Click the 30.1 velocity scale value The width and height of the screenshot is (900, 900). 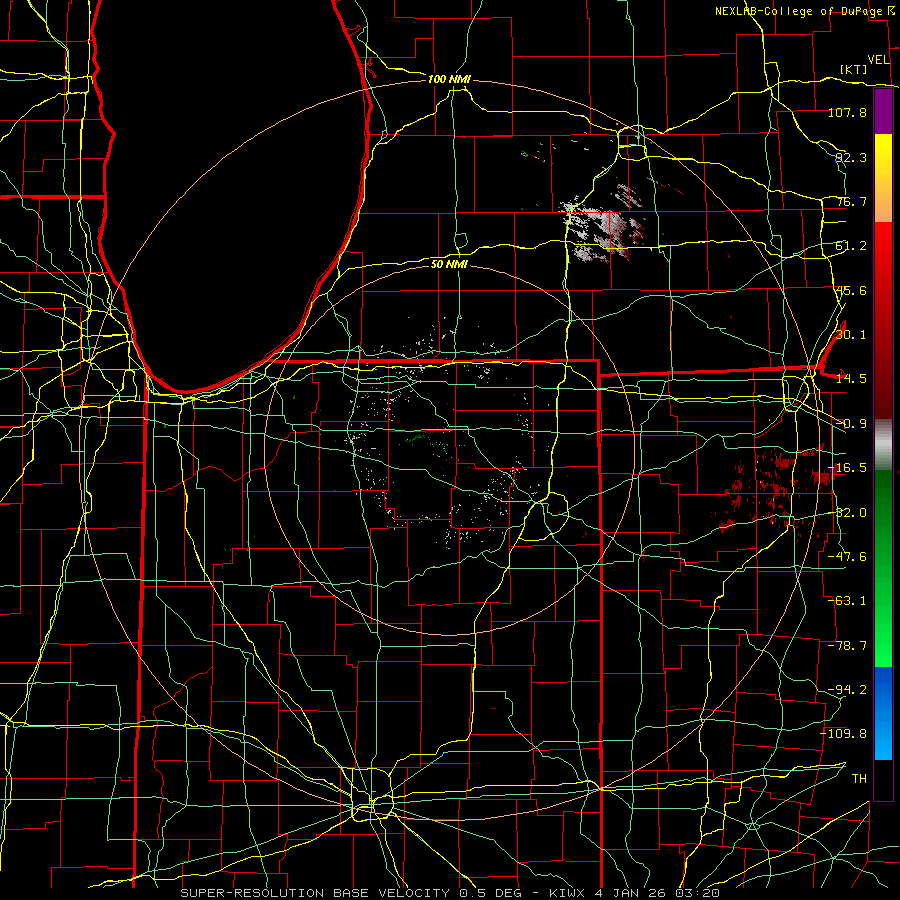851,335
